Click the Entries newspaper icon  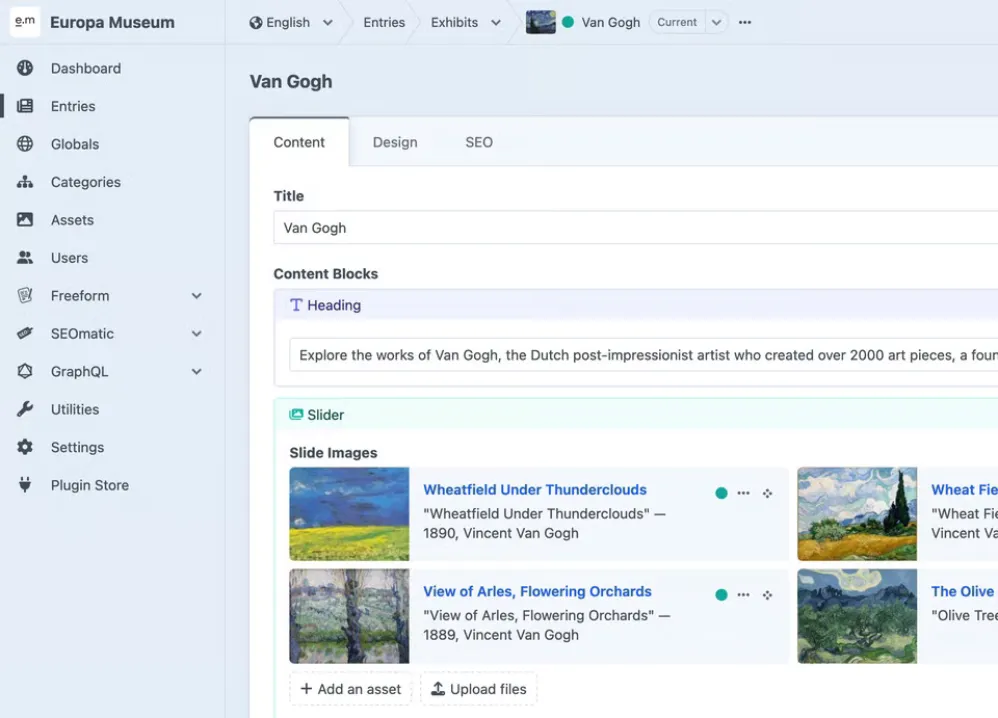pyautogui.click(x=25, y=106)
